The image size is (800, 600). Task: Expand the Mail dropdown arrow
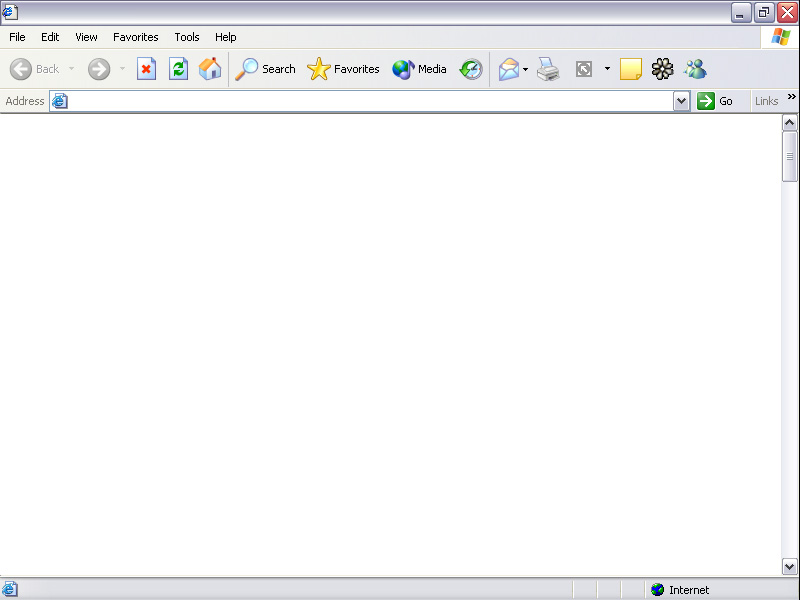coord(526,69)
